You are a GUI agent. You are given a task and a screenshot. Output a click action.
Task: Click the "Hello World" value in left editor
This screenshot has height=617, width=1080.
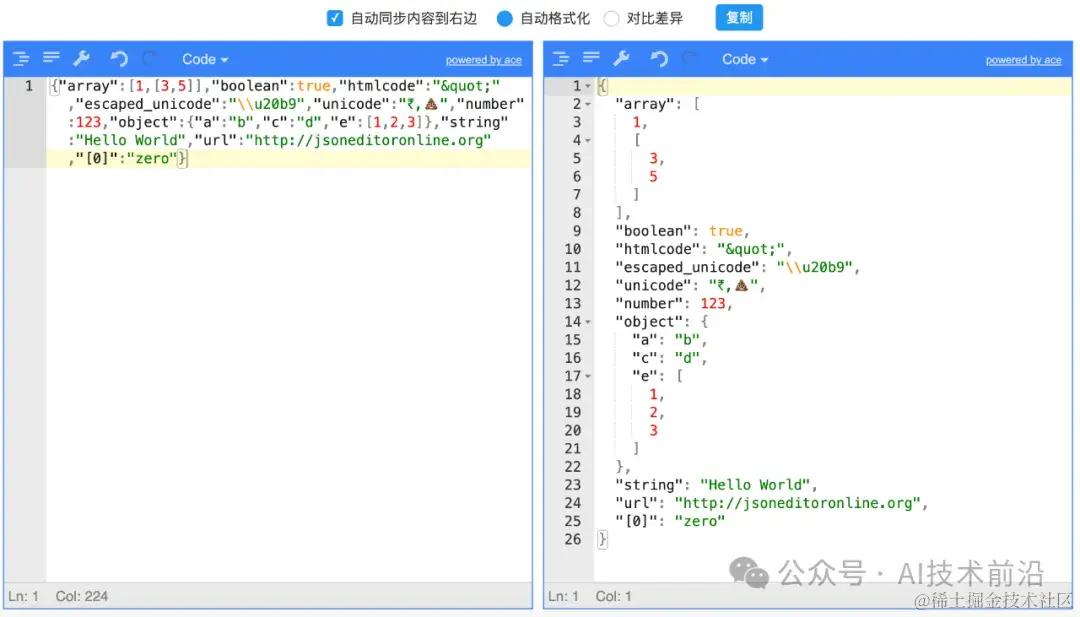(131, 140)
